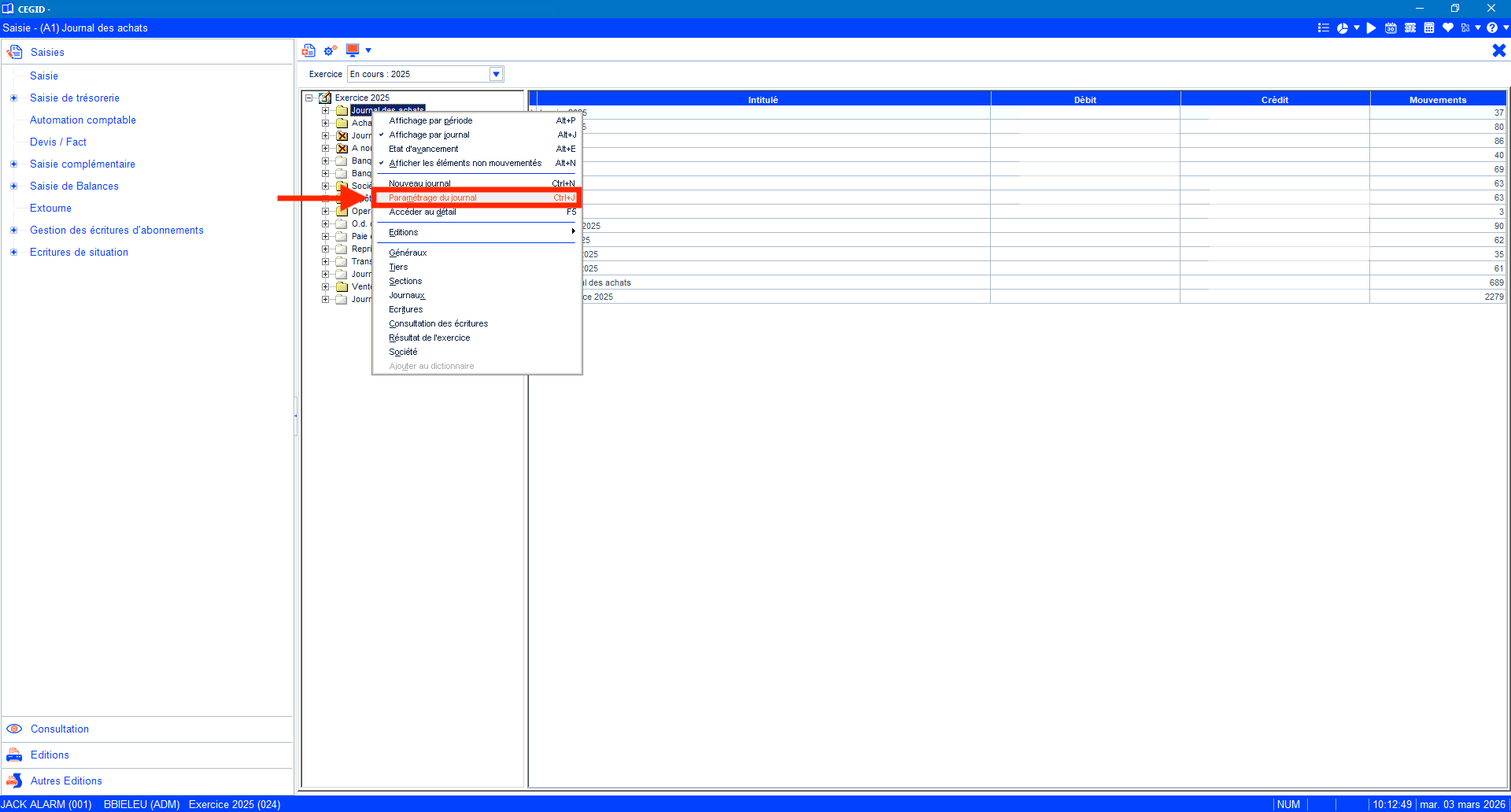1511x812 pixels.
Task: Click the Mouvements column header
Action: 1438,100
